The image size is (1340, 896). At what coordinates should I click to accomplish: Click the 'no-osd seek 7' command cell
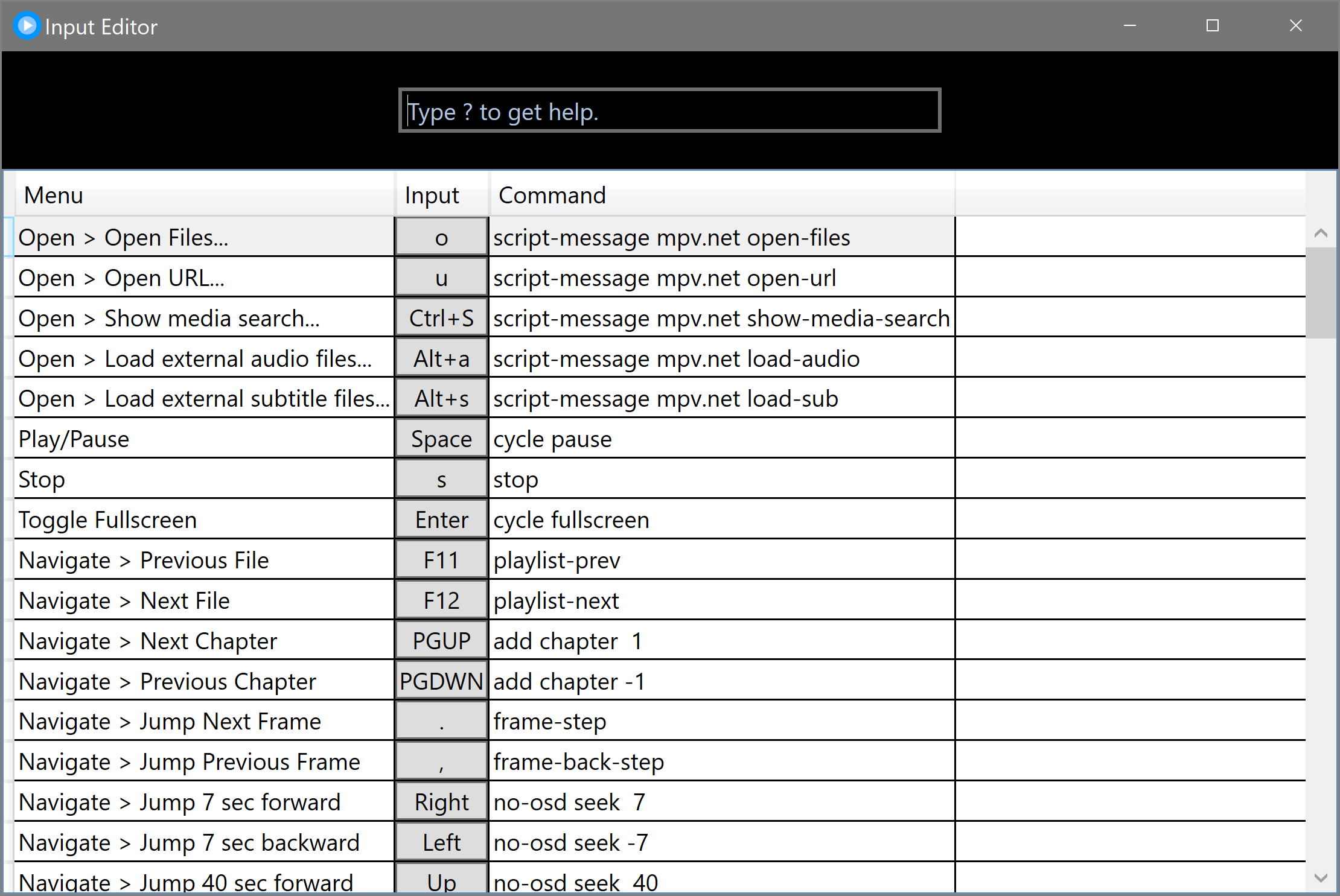[x=723, y=802]
